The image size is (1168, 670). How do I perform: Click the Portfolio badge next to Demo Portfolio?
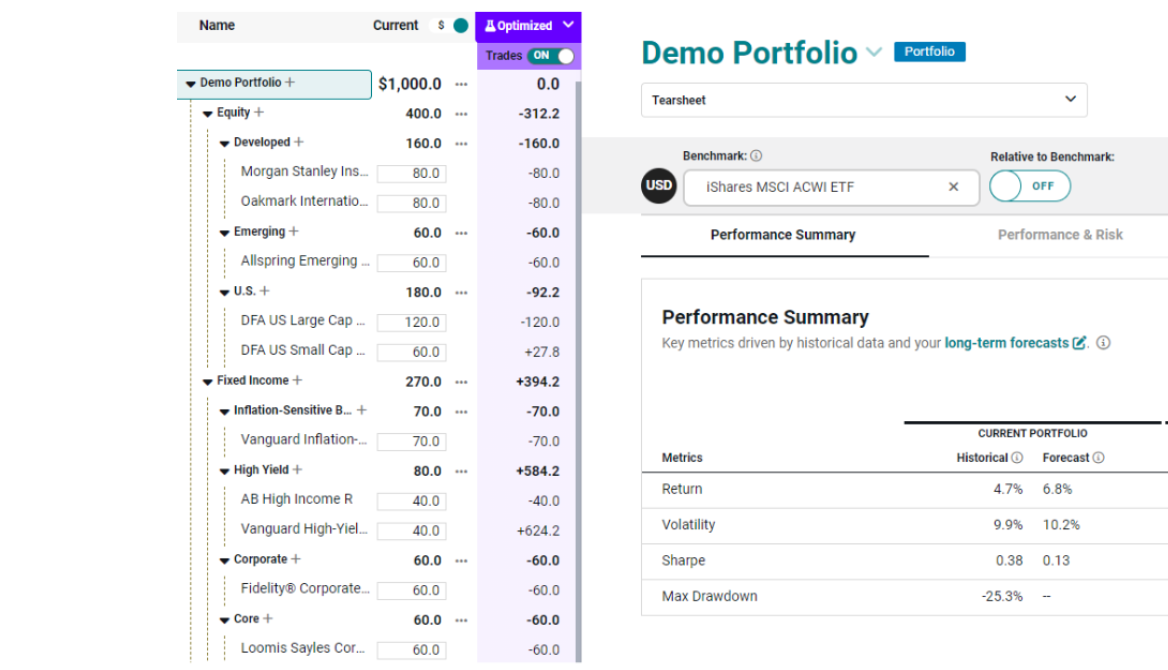929,51
